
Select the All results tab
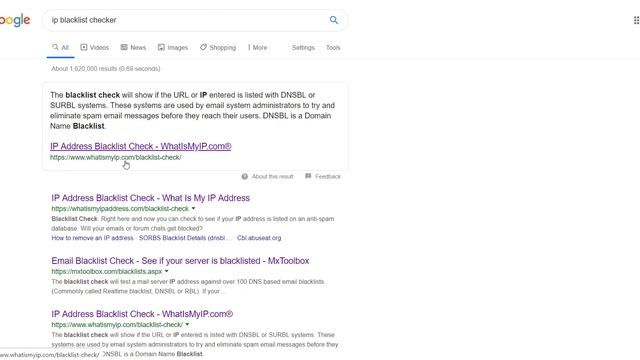[x=60, y=48]
